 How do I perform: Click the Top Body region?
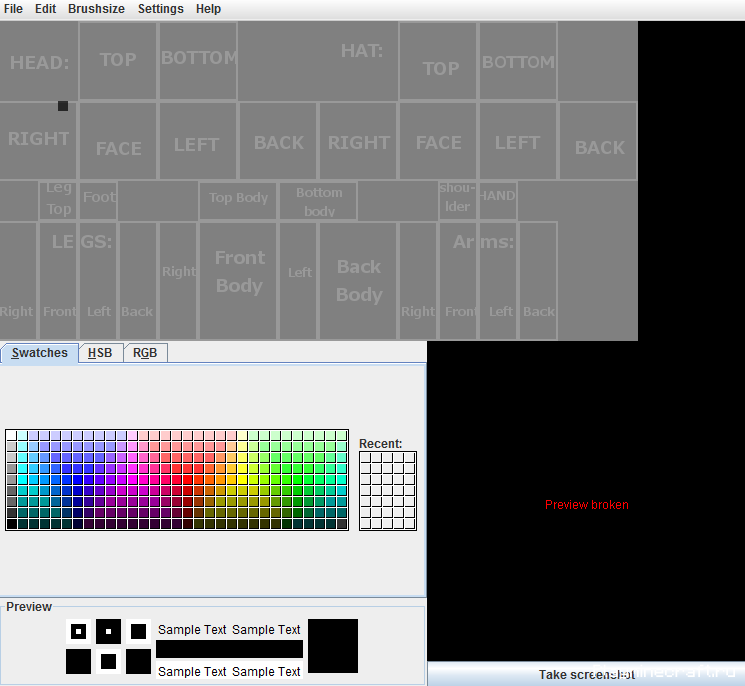pyautogui.click(x=238, y=200)
